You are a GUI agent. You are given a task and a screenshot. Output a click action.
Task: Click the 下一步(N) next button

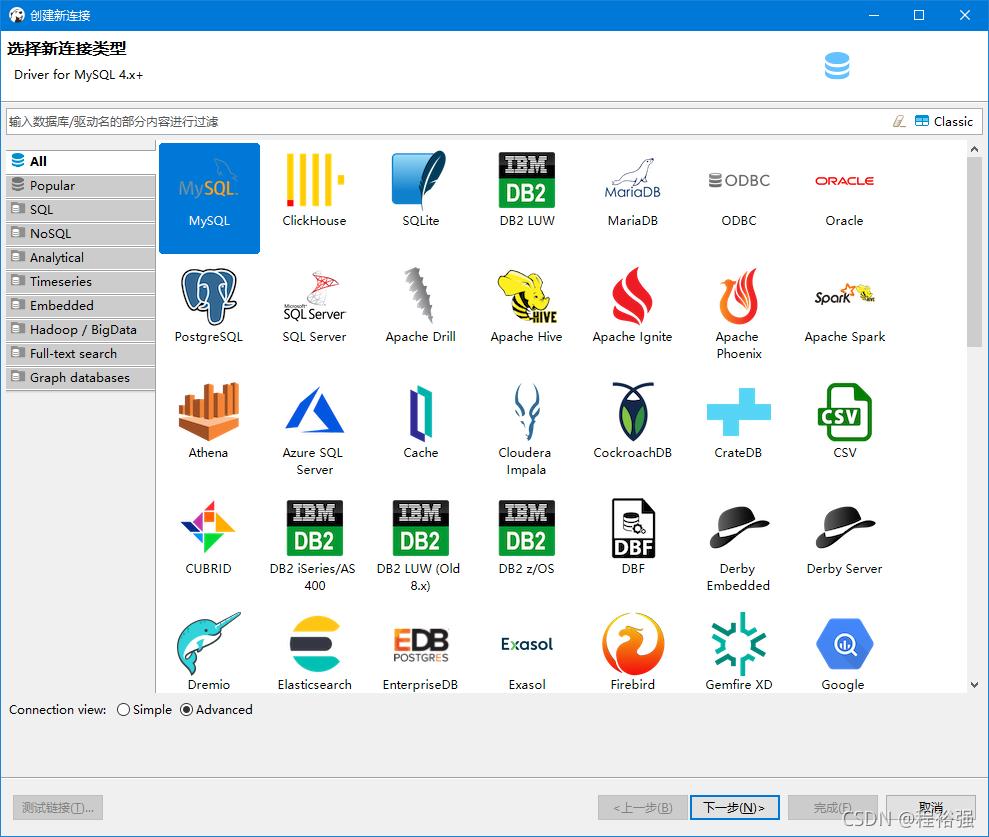[x=735, y=807]
